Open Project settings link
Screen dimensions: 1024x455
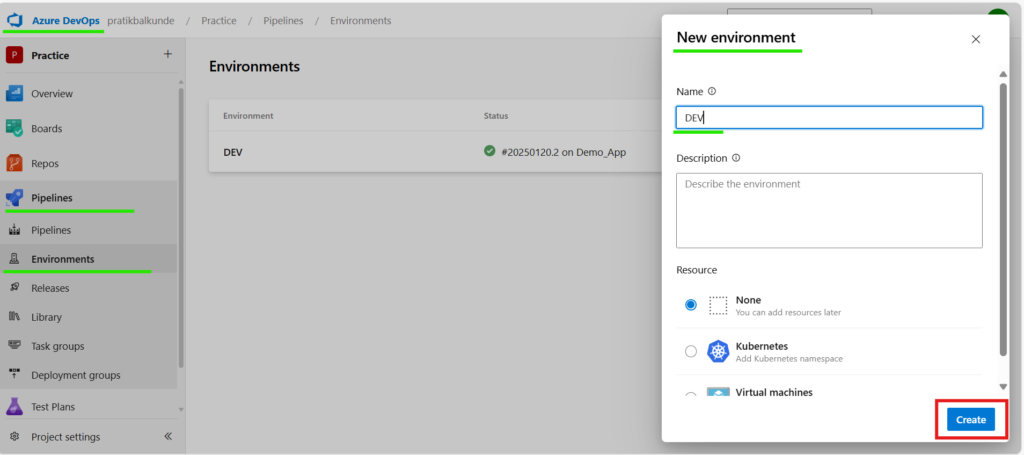(x=65, y=437)
